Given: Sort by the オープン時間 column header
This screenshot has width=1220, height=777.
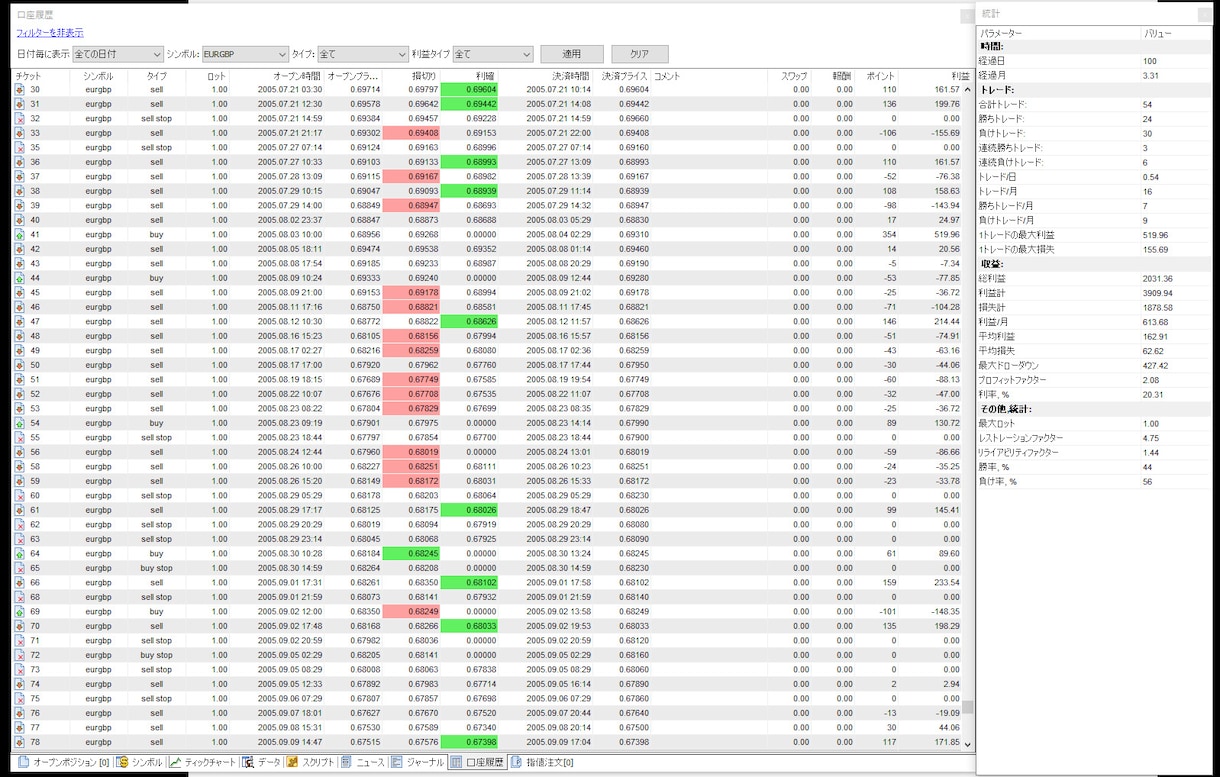Looking at the screenshot, I should coord(278,76).
